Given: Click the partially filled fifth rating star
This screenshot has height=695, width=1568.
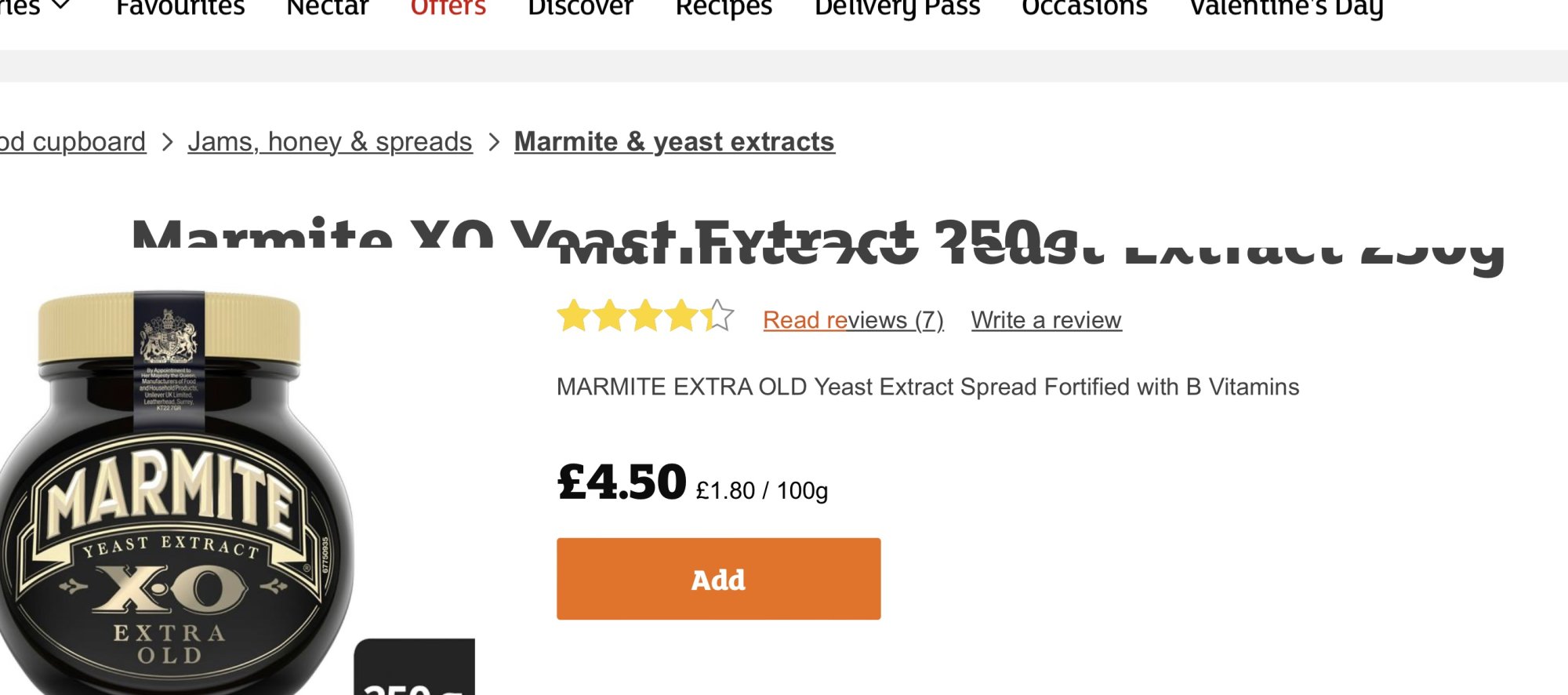Looking at the screenshot, I should [717, 316].
